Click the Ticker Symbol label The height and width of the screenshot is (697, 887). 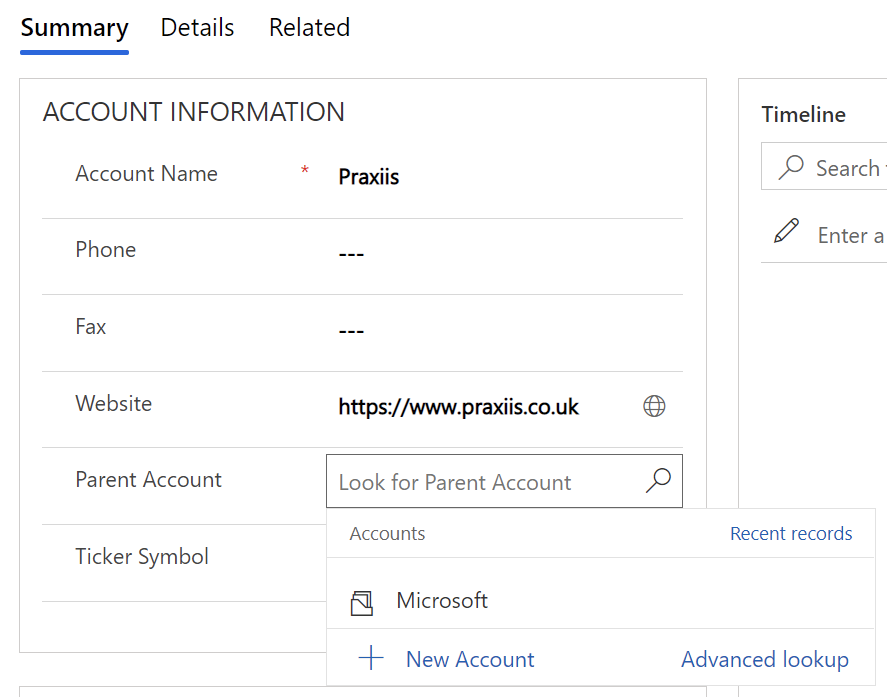pyautogui.click(x=142, y=557)
